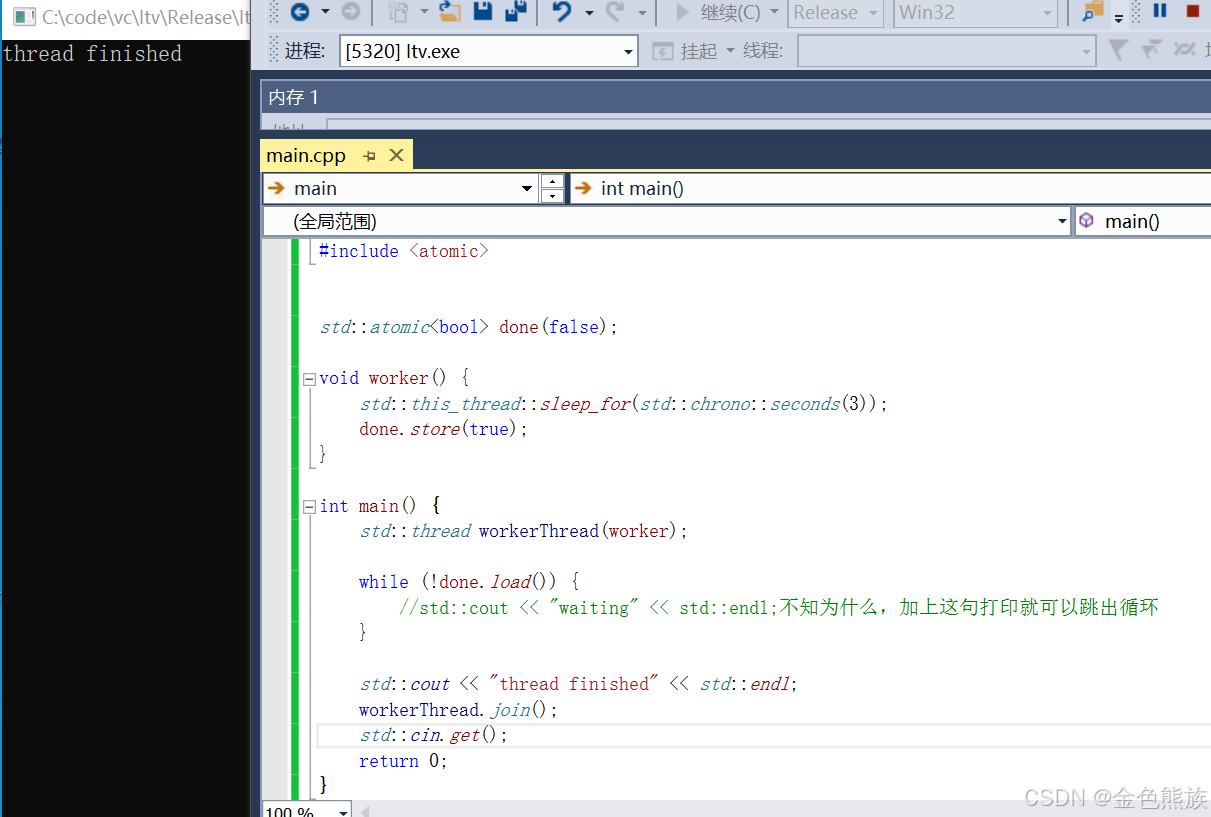Click the std::thread workerThread(worker) line
The height and width of the screenshot is (817, 1211).
pyautogui.click(x=524, y=531)
